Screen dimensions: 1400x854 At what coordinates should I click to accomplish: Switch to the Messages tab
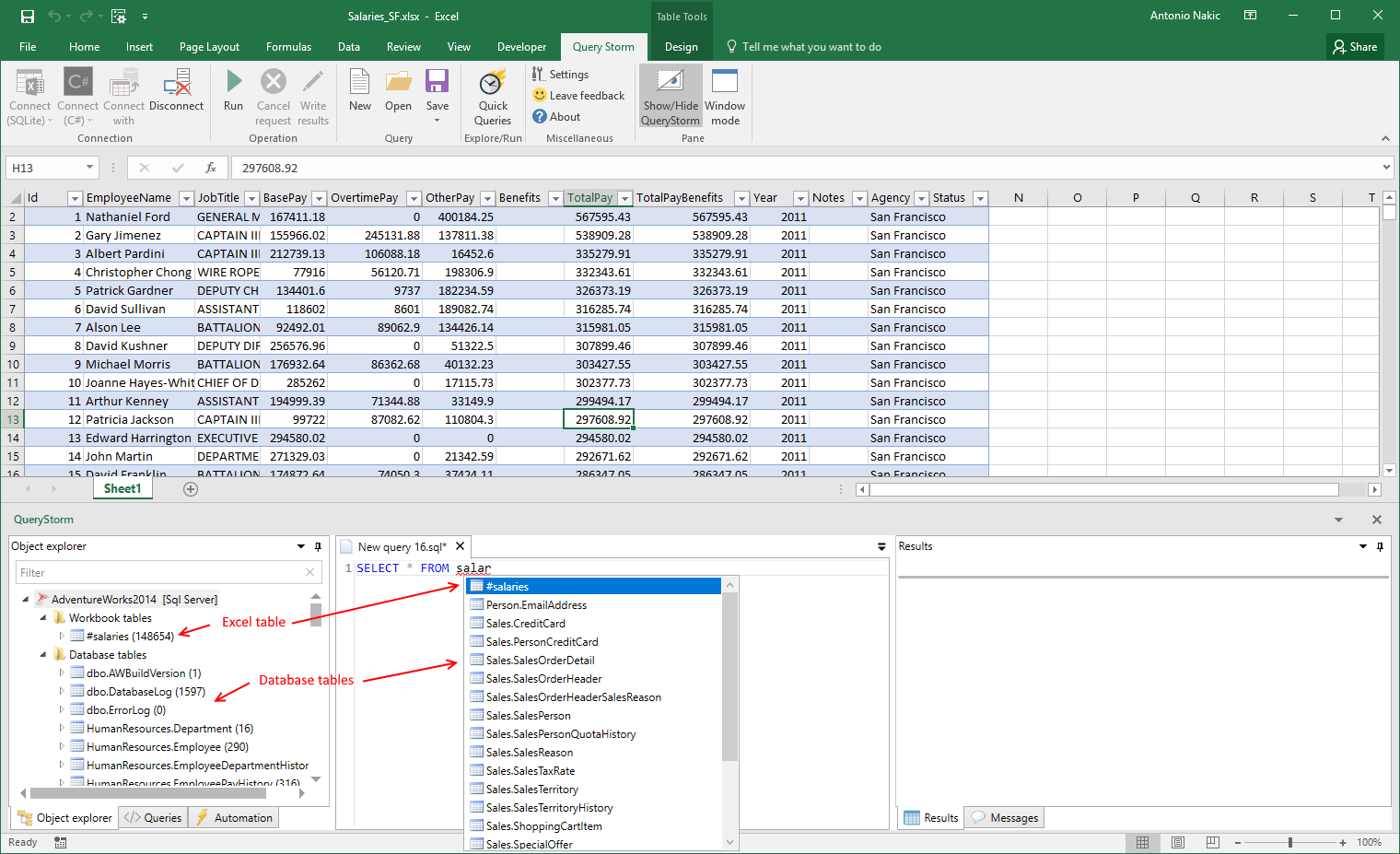(x=1005, y=818)
